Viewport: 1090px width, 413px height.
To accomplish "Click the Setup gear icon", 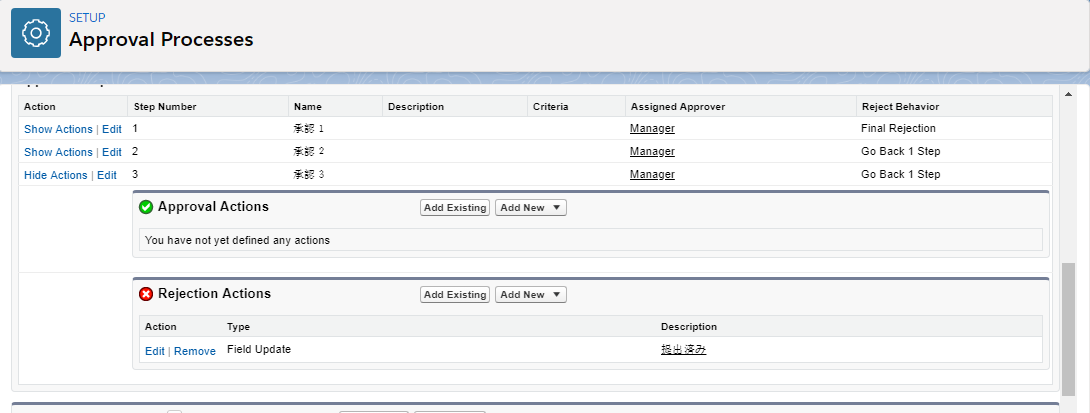I will tap(36, 34).
